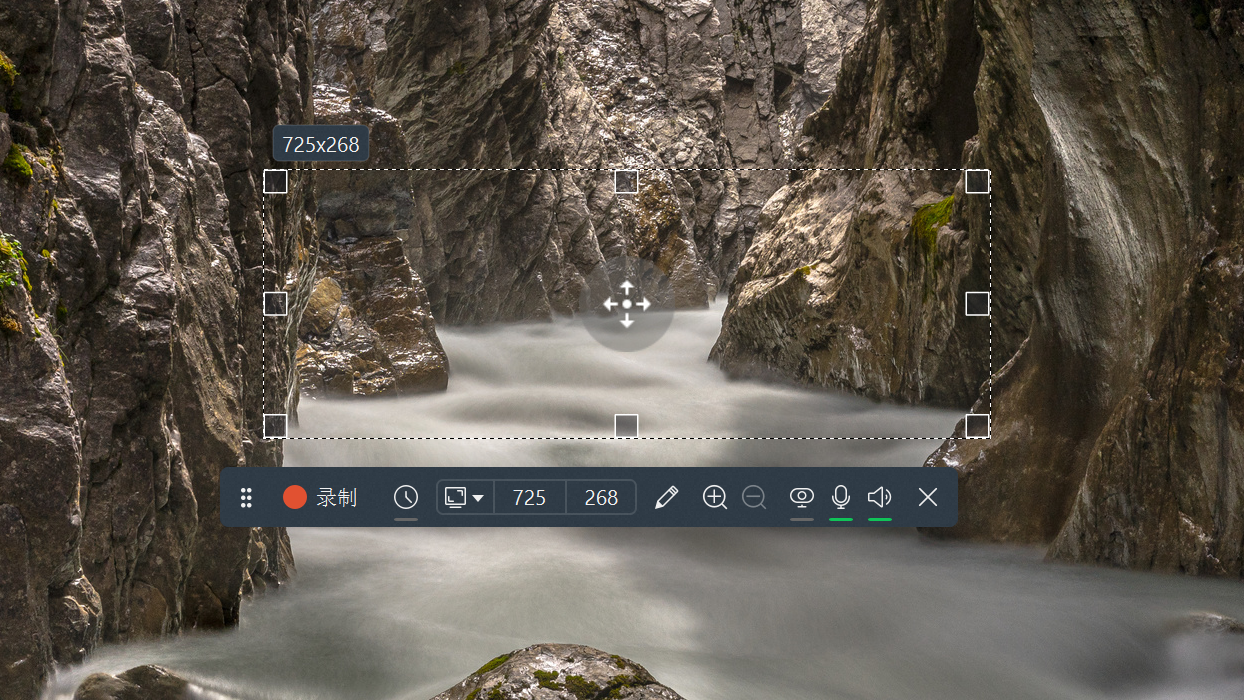
Task: Toggle the microphone recording
Action: [841, 497]
